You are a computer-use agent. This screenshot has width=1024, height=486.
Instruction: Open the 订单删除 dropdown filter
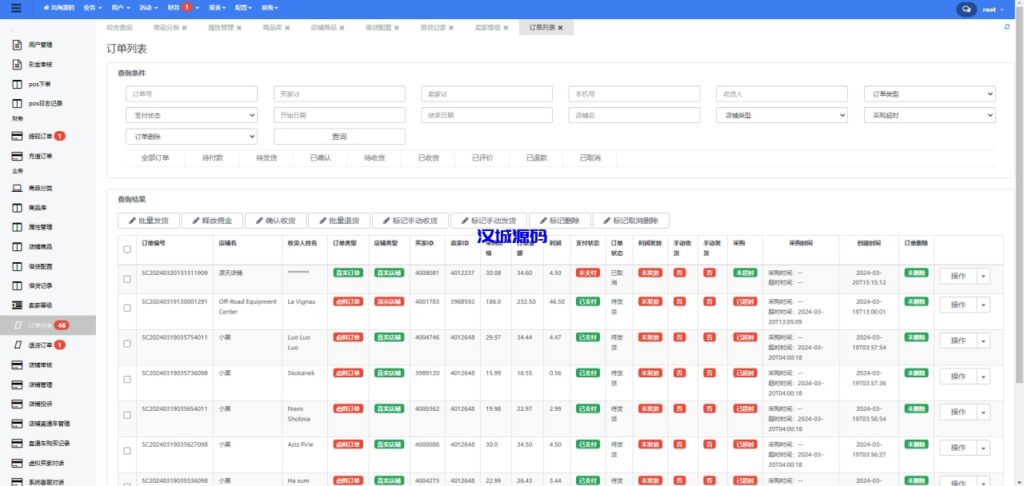(x=191, y=137)
